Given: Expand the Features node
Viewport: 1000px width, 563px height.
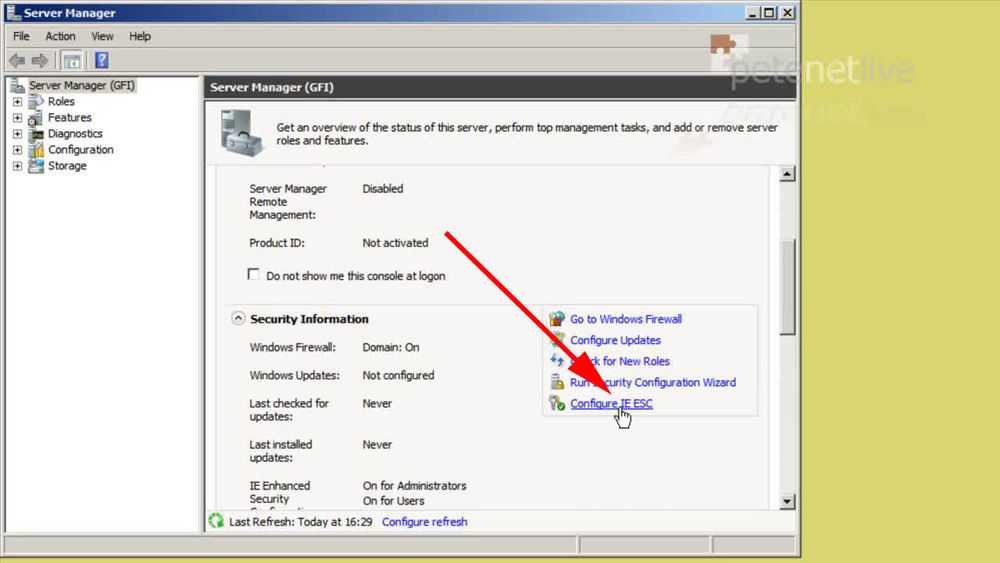Looking at the screenshot, I should 17,117.
